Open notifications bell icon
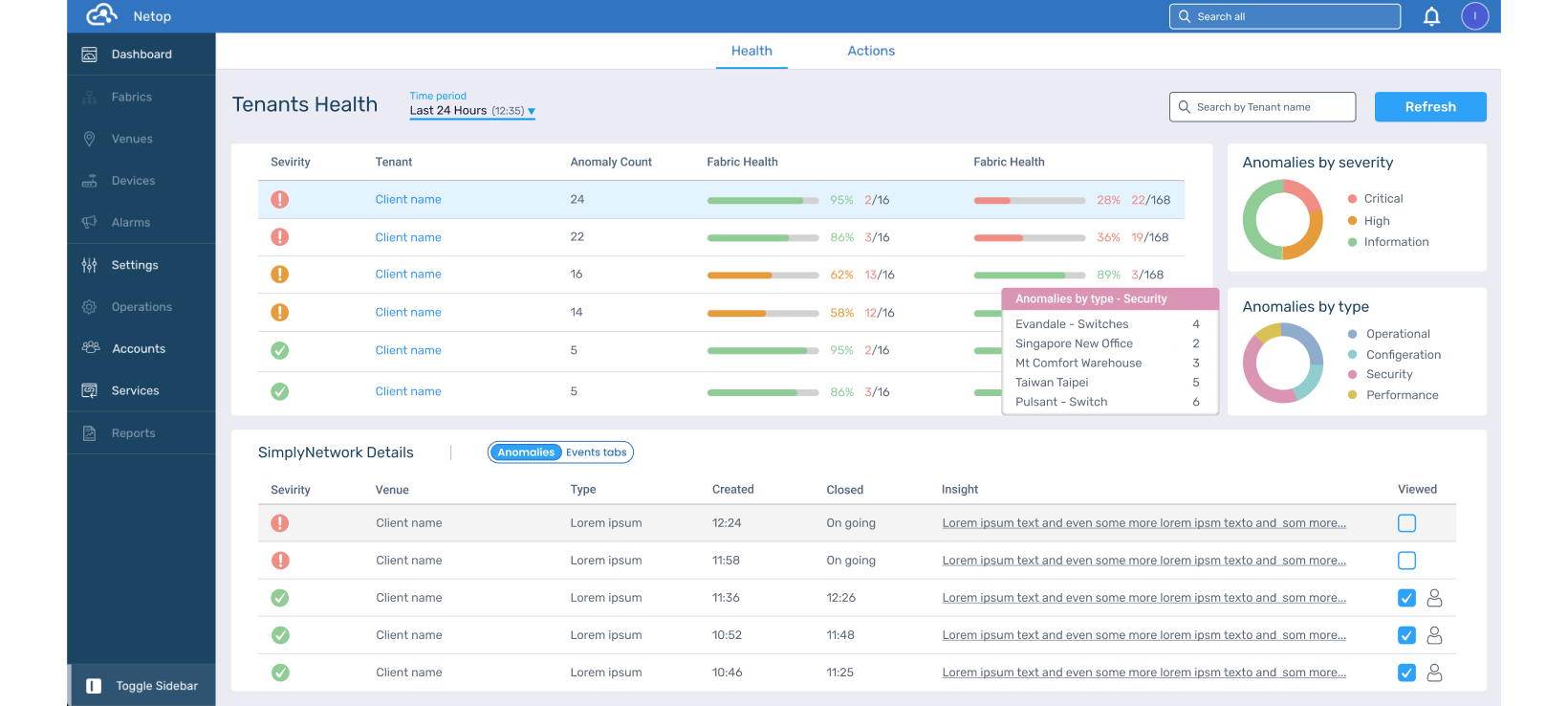1568x706 pixels. click(x=1431, y=16)
